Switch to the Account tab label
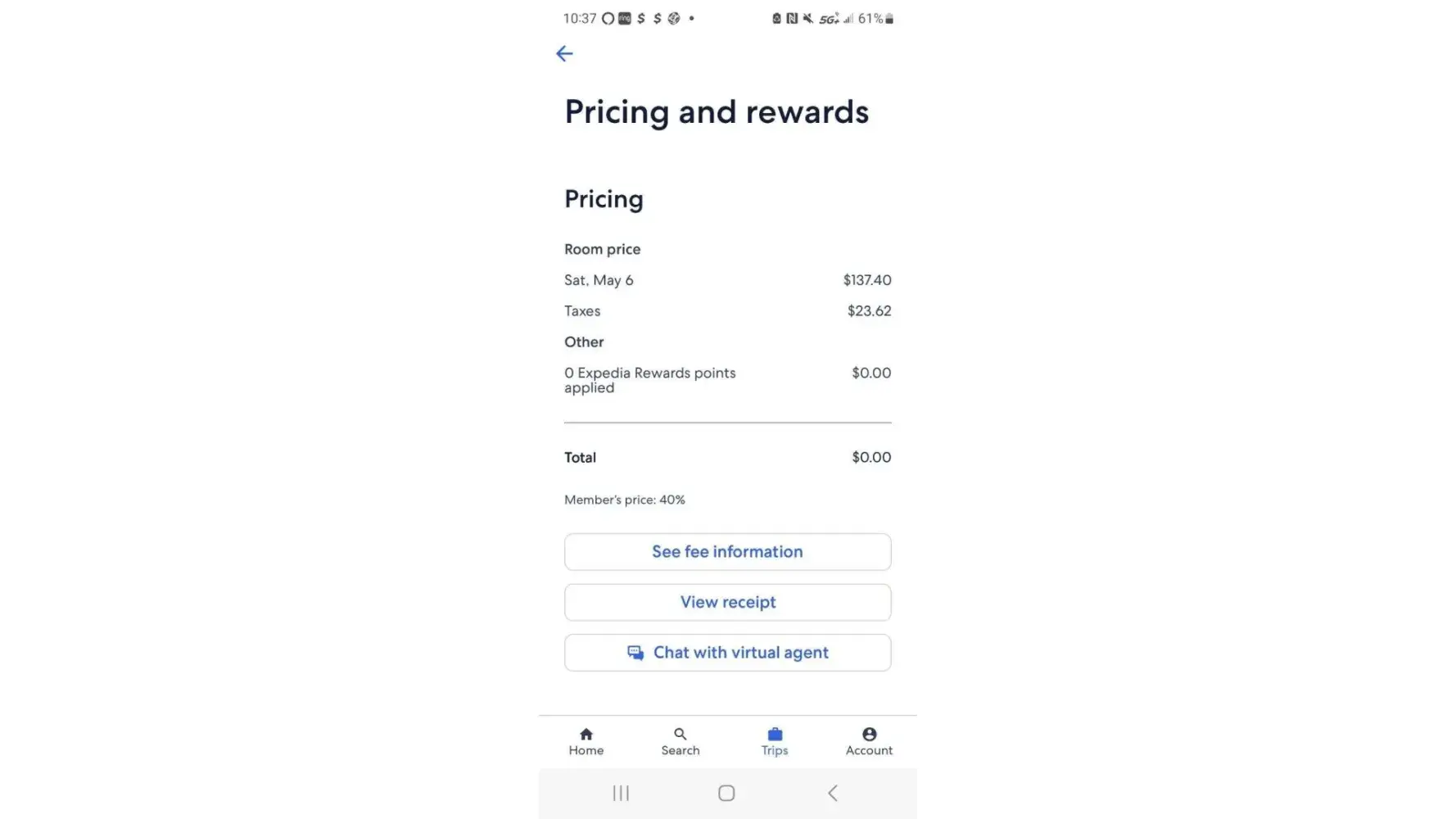 pyautogui.click(x=869, y=751)
